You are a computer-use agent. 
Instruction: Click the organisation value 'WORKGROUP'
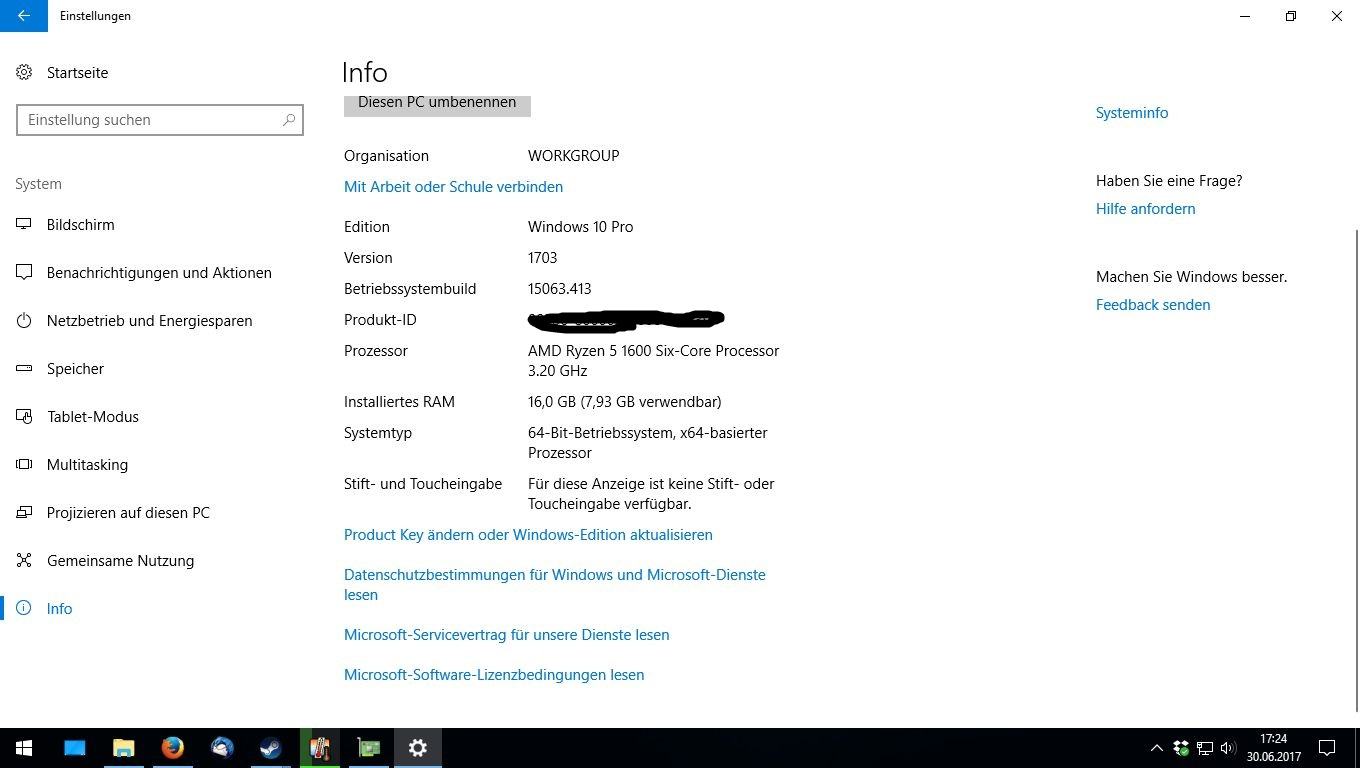pyautogui.click(x=573, y=156)
